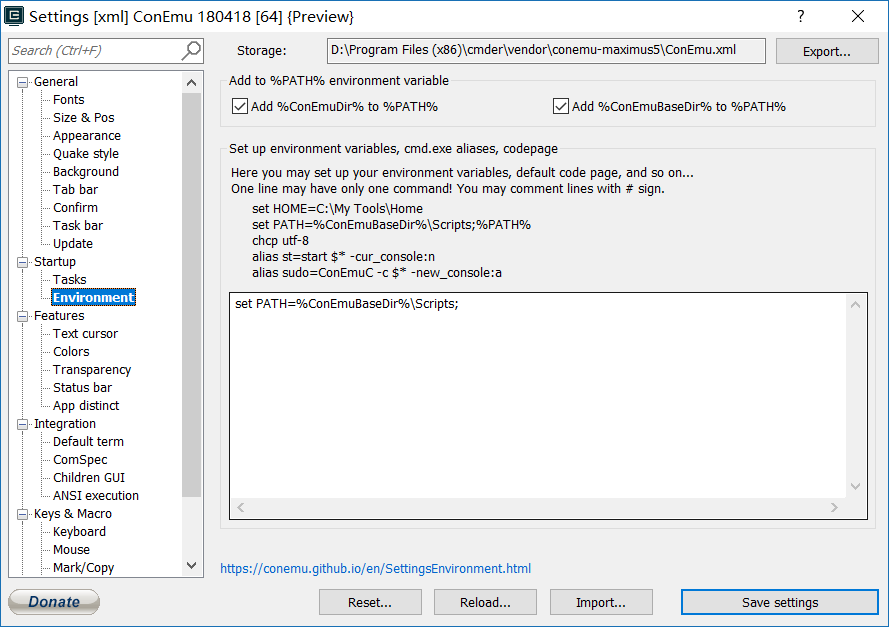Click the help question mark button
889x627 pixels.
click(x=801, y=16)
